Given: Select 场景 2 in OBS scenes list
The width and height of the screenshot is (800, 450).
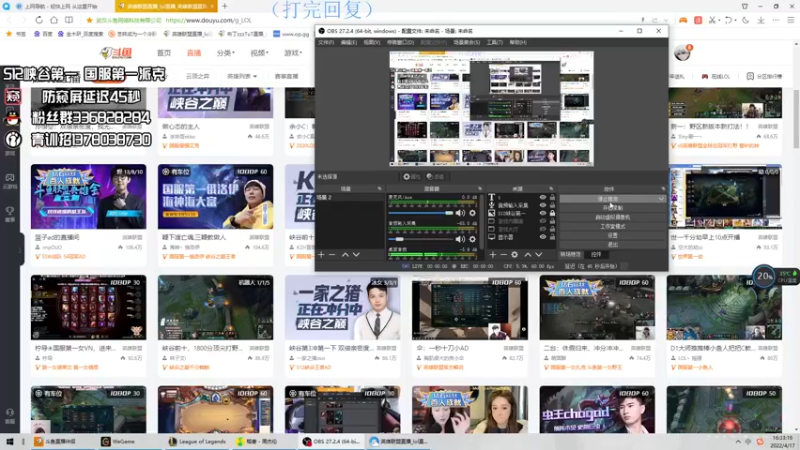Looking at the screenshot, I should tap(349, 197).
